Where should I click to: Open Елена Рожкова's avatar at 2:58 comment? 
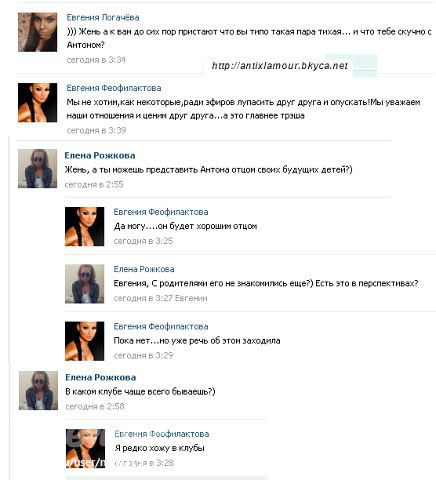[x=38, y=390]
